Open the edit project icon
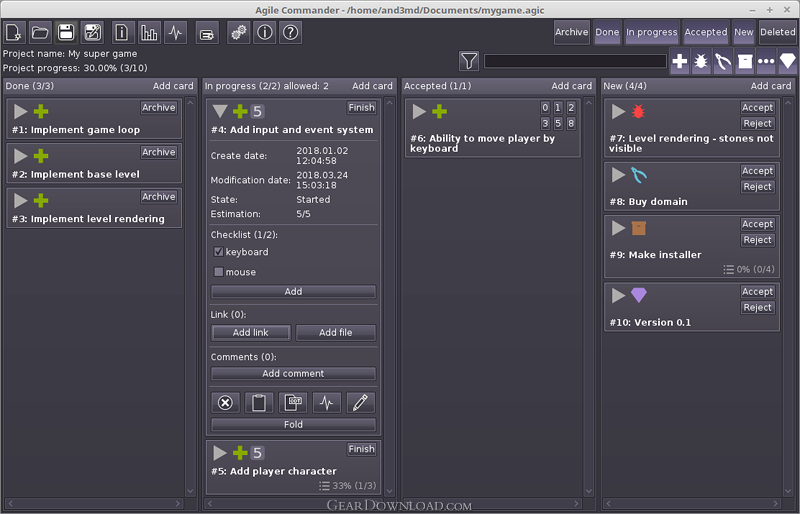 pos(92,33)
